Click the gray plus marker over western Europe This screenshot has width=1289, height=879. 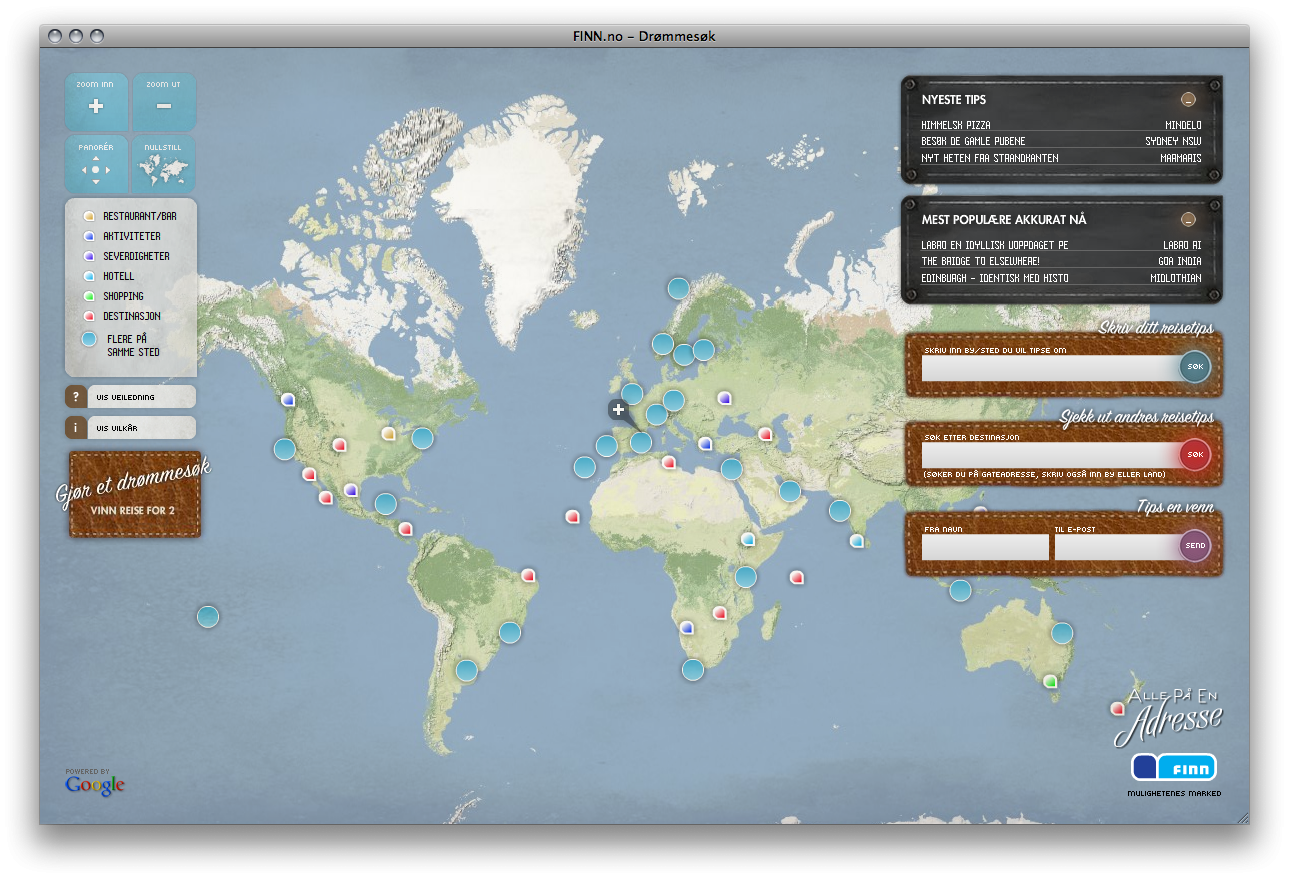tap(618, 409)
